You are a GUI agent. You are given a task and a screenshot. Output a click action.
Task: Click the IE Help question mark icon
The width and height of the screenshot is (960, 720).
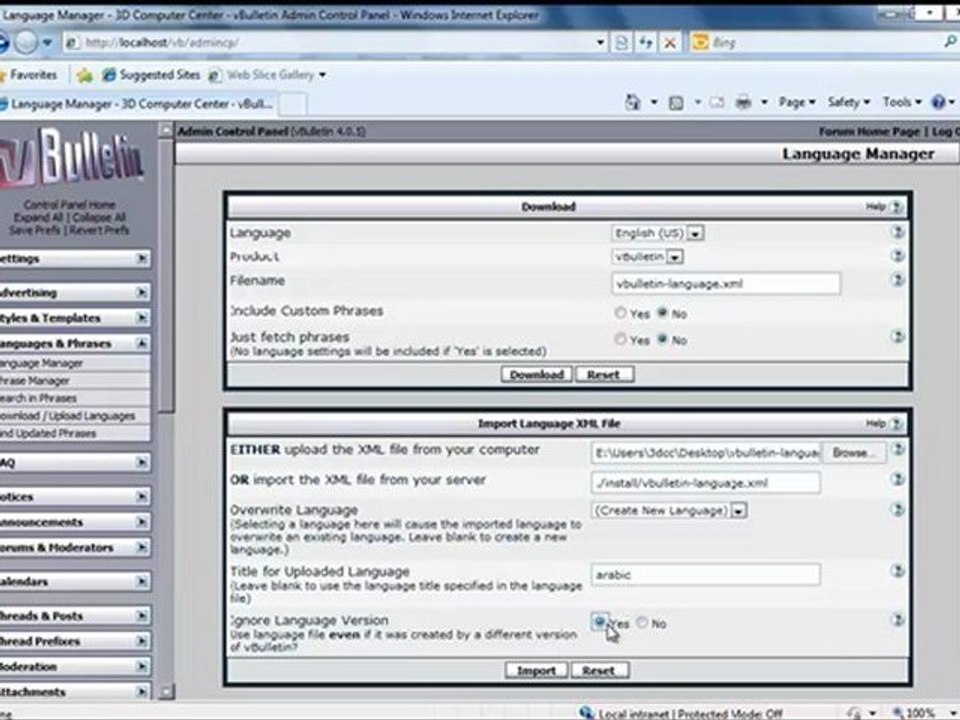(x=938, y=102)
